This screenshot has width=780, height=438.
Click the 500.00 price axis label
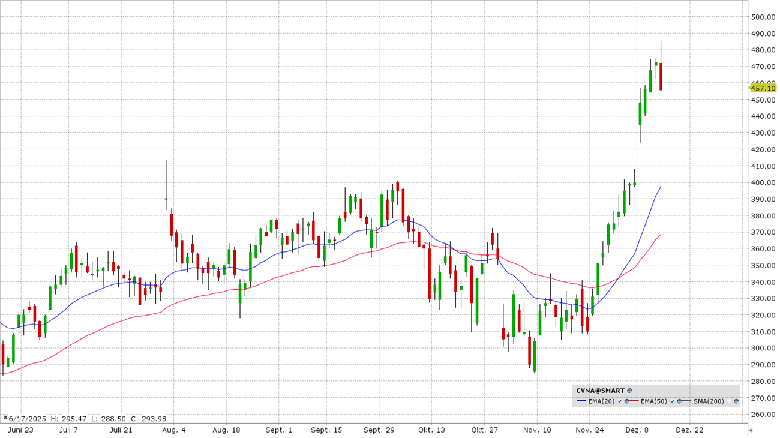pos(764,17)
